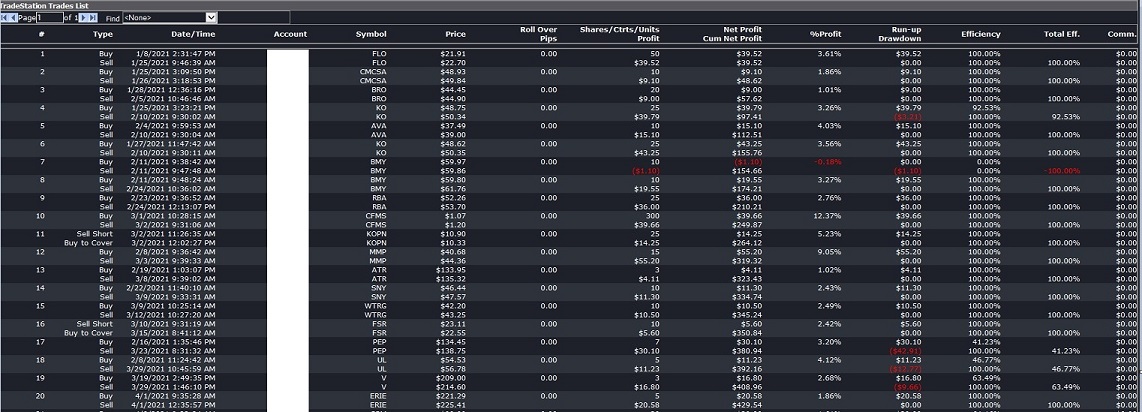1142x412 pixels.
Task: Select the Price column header
Action: coord(455,34)
